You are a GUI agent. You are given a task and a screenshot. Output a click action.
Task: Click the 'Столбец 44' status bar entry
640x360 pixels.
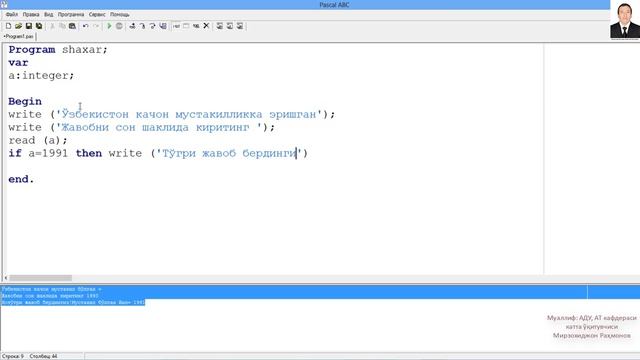43,356
